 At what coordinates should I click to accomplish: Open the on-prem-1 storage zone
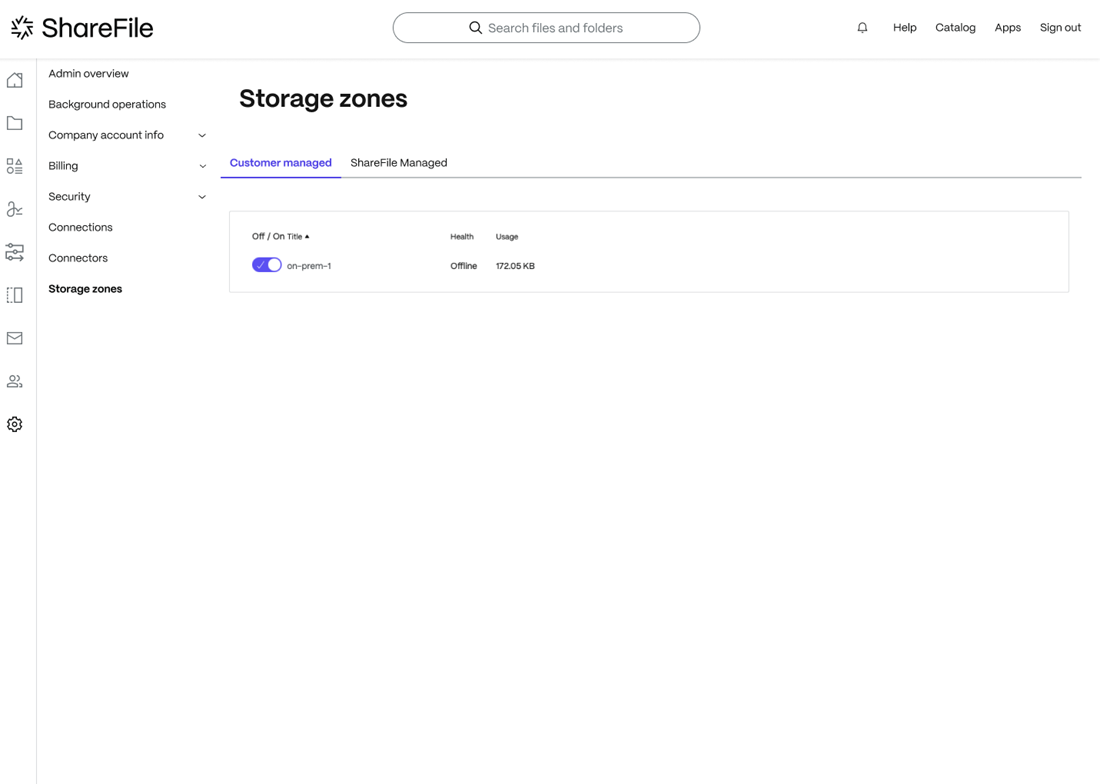pyautogui.click(x=309, y=266)
